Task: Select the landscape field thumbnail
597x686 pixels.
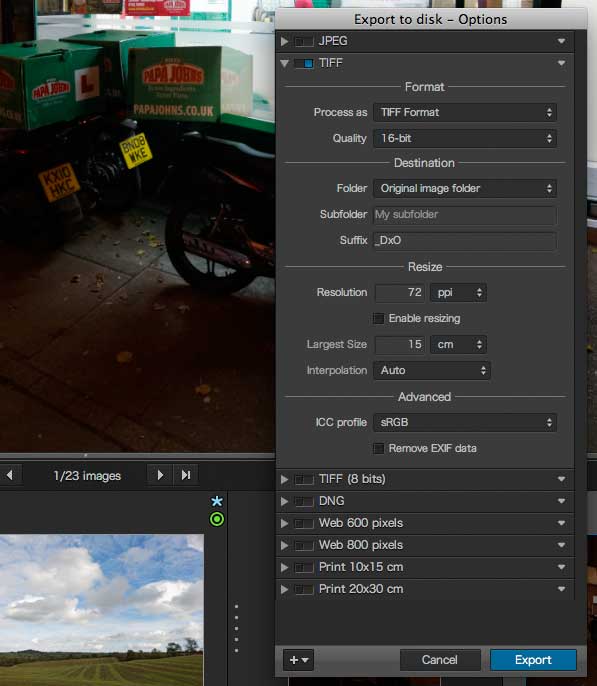Action: point(101,610)
